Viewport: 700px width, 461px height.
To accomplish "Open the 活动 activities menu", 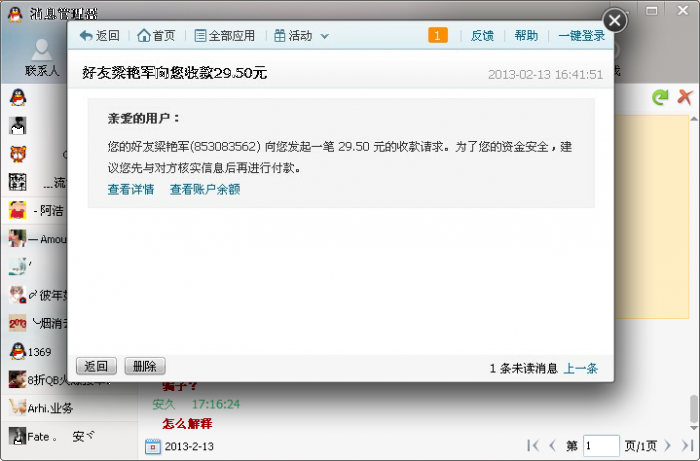I will pyautogui.click(x=293, y=36).
